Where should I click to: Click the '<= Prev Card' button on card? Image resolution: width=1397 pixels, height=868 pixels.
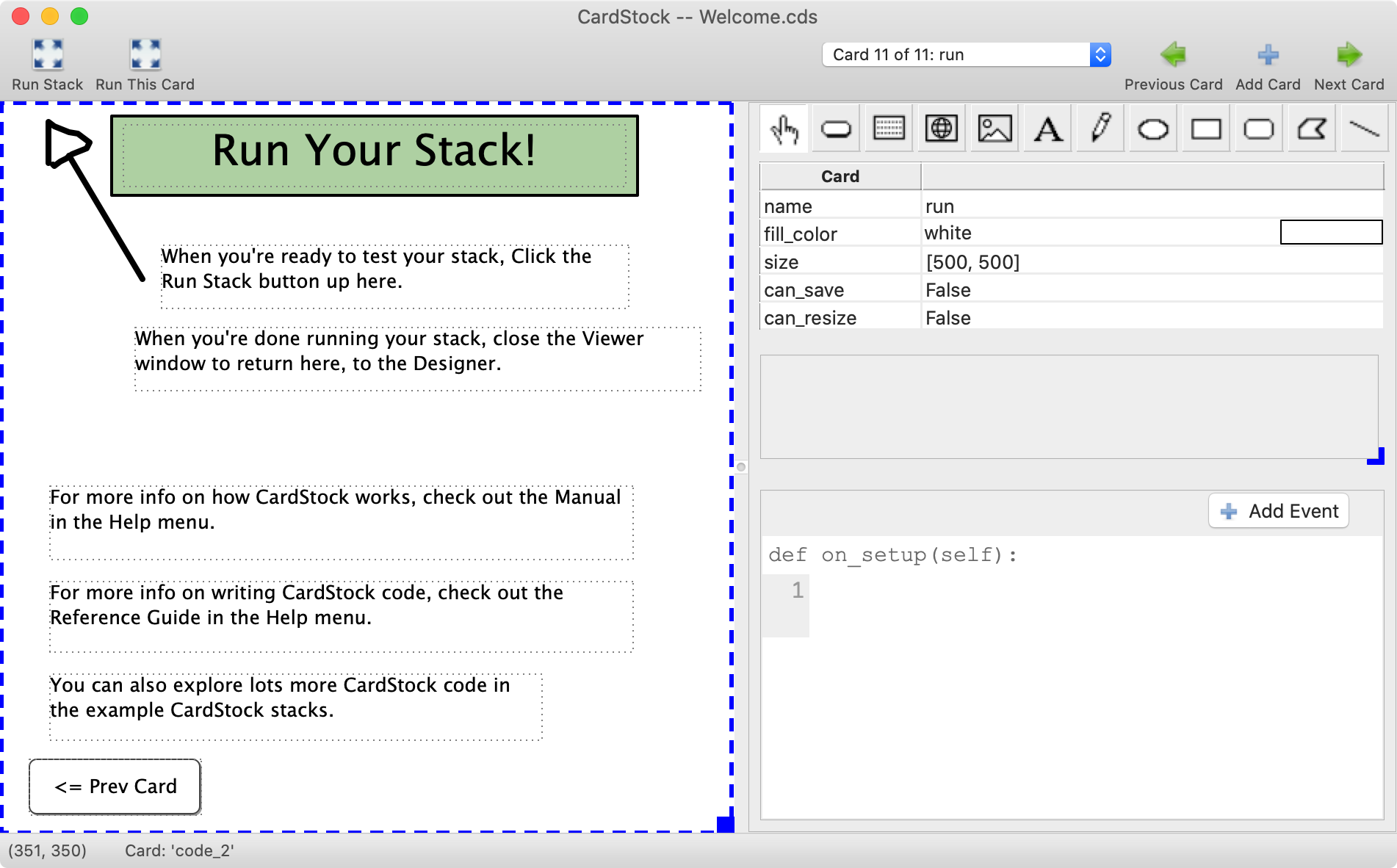(115, 786)
